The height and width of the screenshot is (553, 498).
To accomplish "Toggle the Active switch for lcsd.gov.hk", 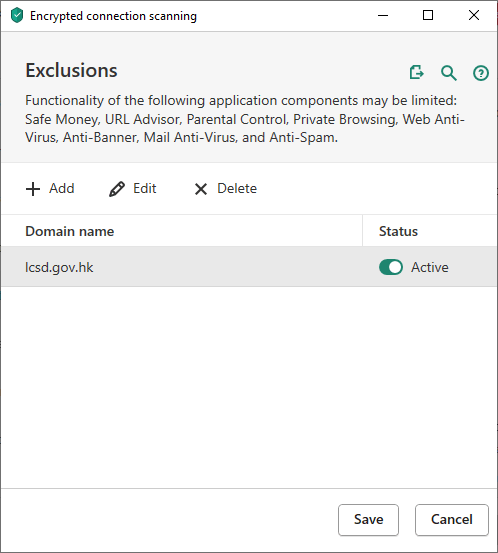I will [x=391, y=267].
